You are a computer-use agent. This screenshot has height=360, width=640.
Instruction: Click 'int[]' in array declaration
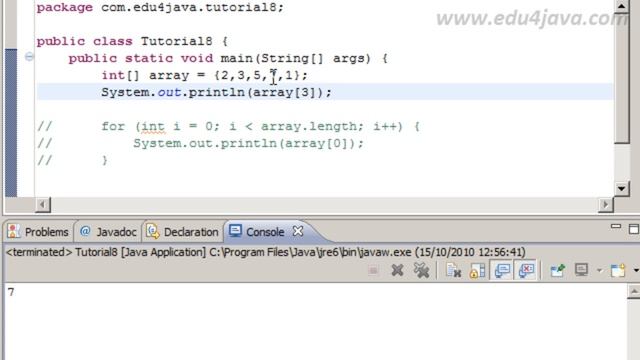point(120,76)
